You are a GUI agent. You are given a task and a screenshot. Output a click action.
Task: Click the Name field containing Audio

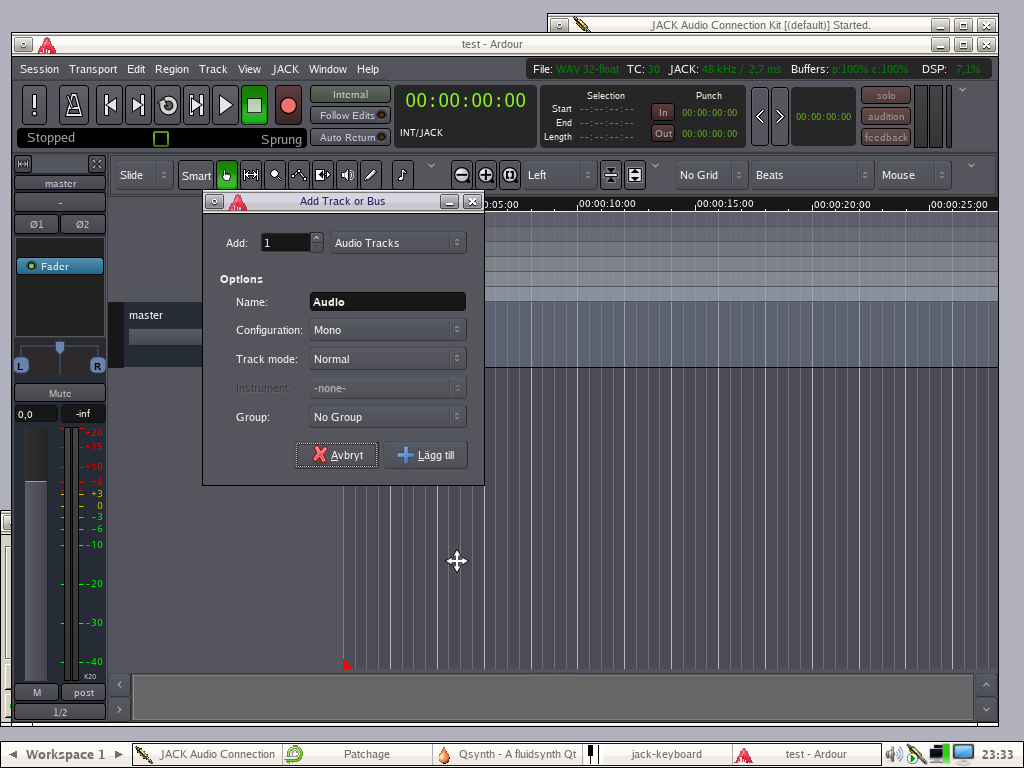click(x=388, y=302)
